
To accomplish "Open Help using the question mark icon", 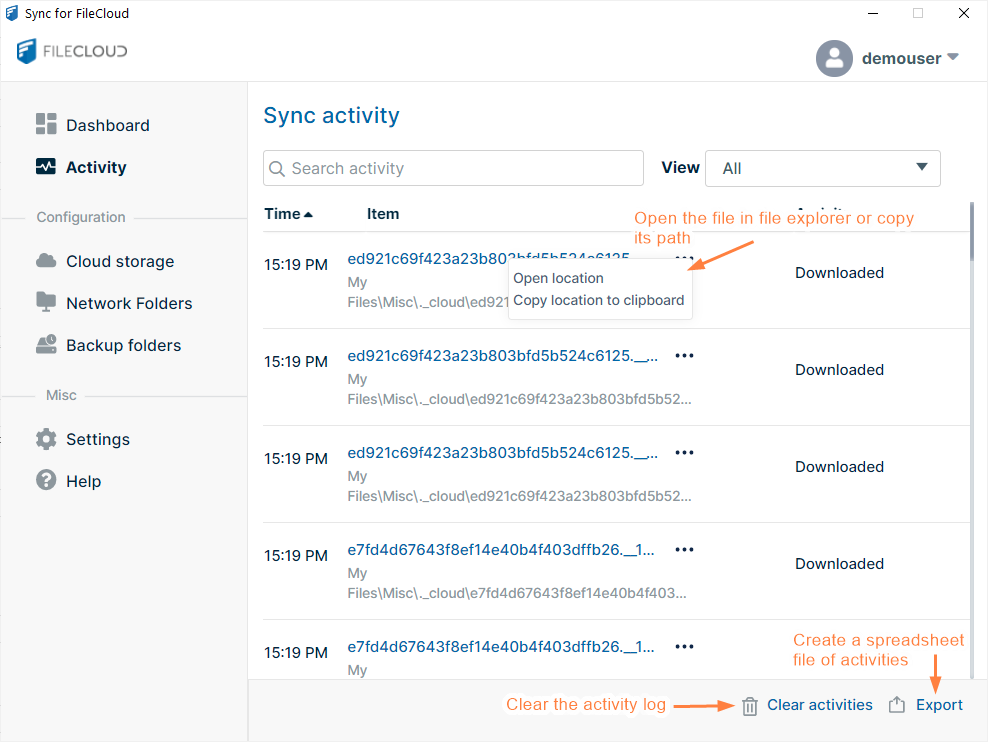I will 46,480.
